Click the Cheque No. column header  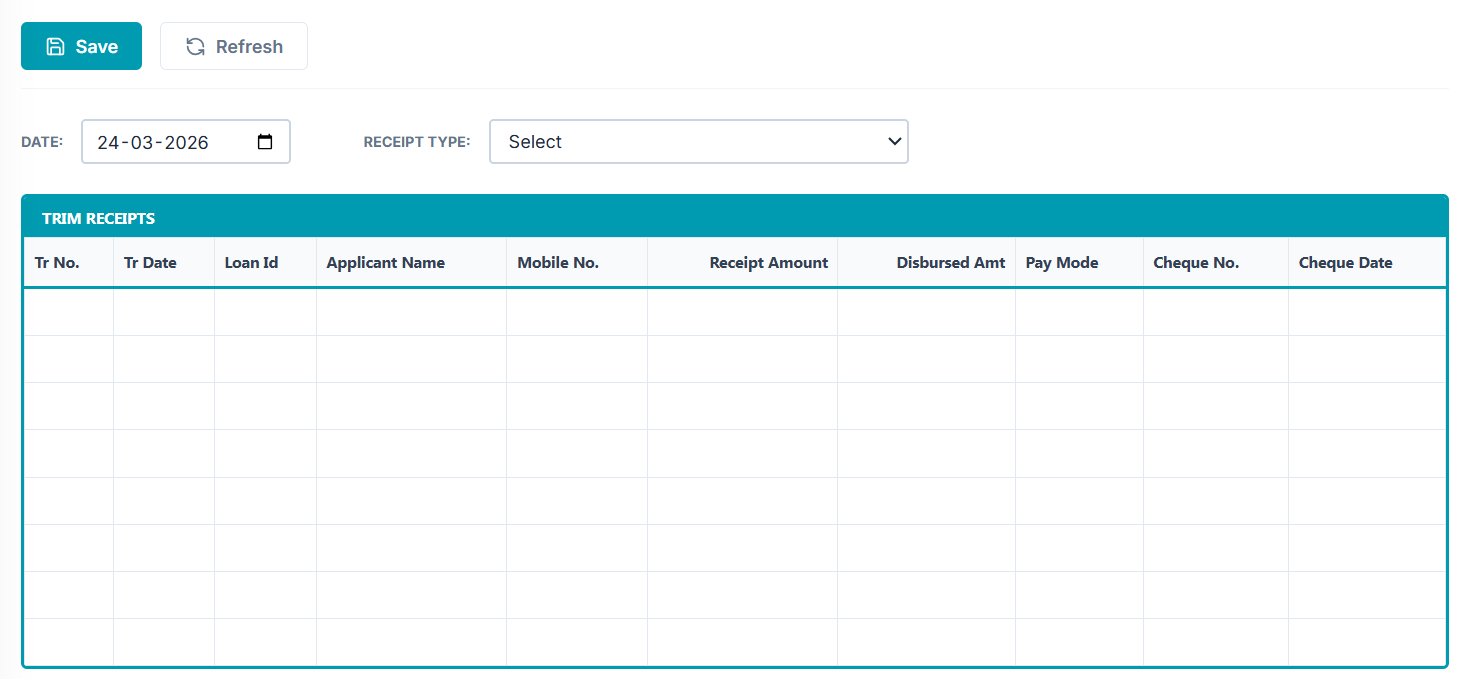point(1195,263)
